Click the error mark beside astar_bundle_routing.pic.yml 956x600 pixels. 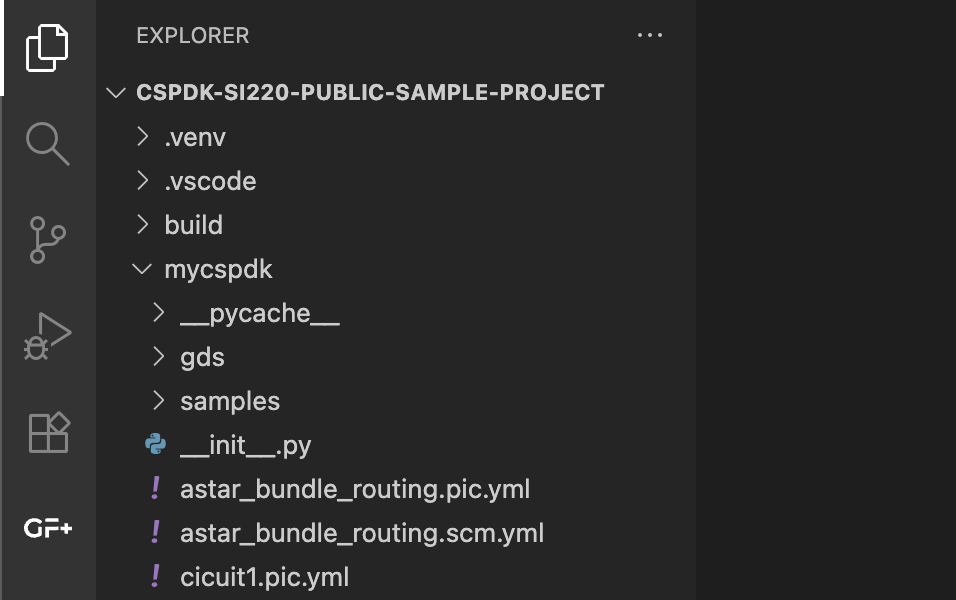pos(156,489)
